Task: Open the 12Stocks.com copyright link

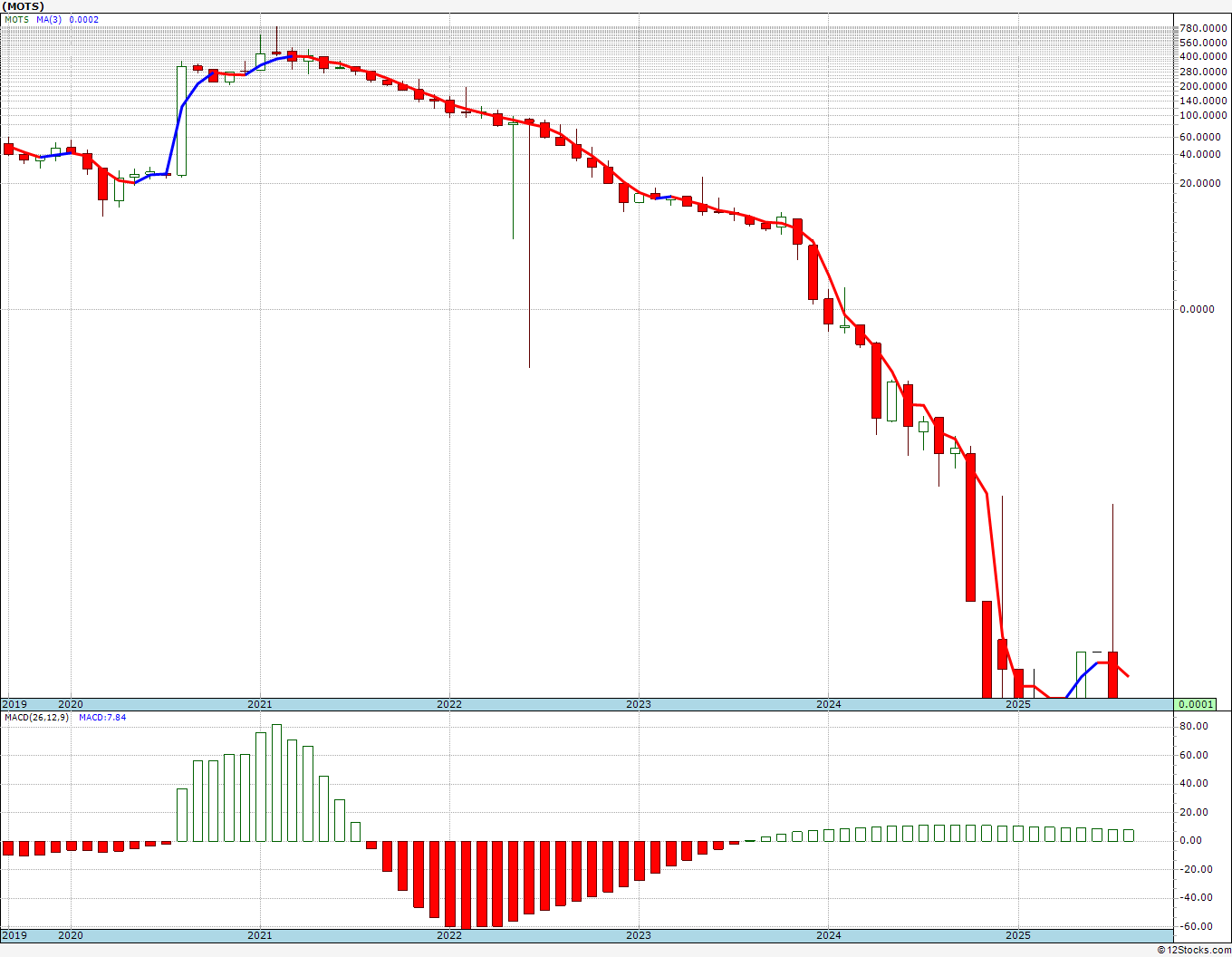Action: [1194, 950]
